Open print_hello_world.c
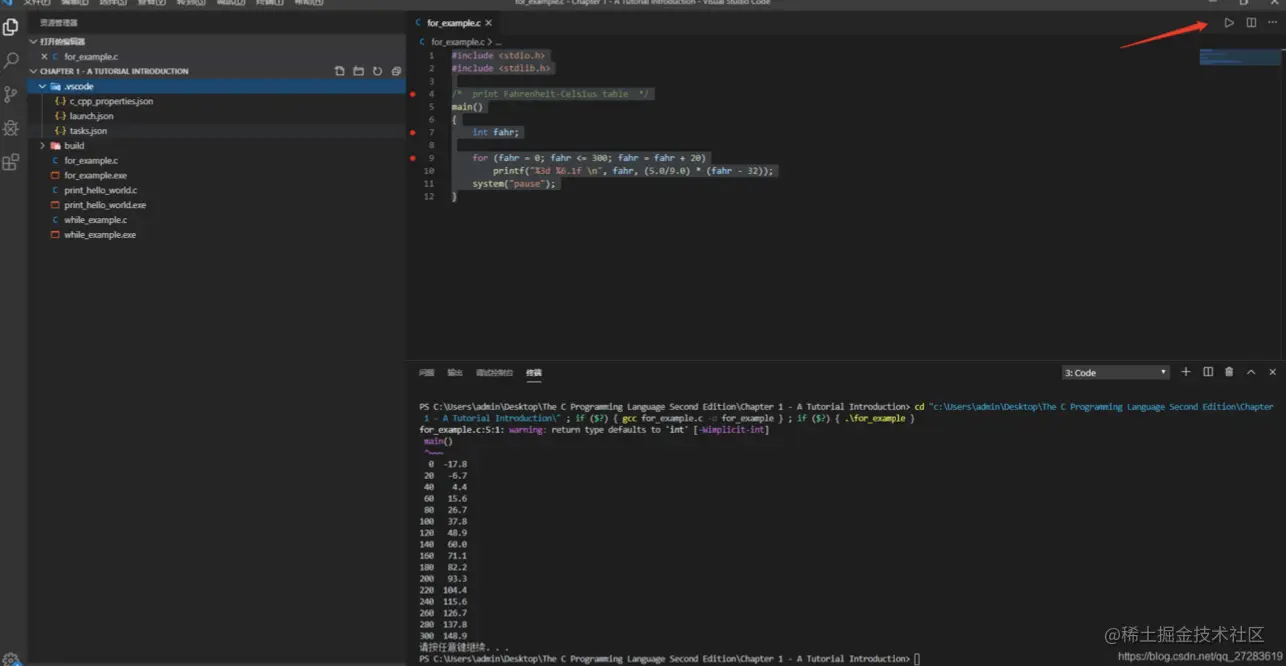Screen dimensions: 1286x666 [x=100, y=190]
